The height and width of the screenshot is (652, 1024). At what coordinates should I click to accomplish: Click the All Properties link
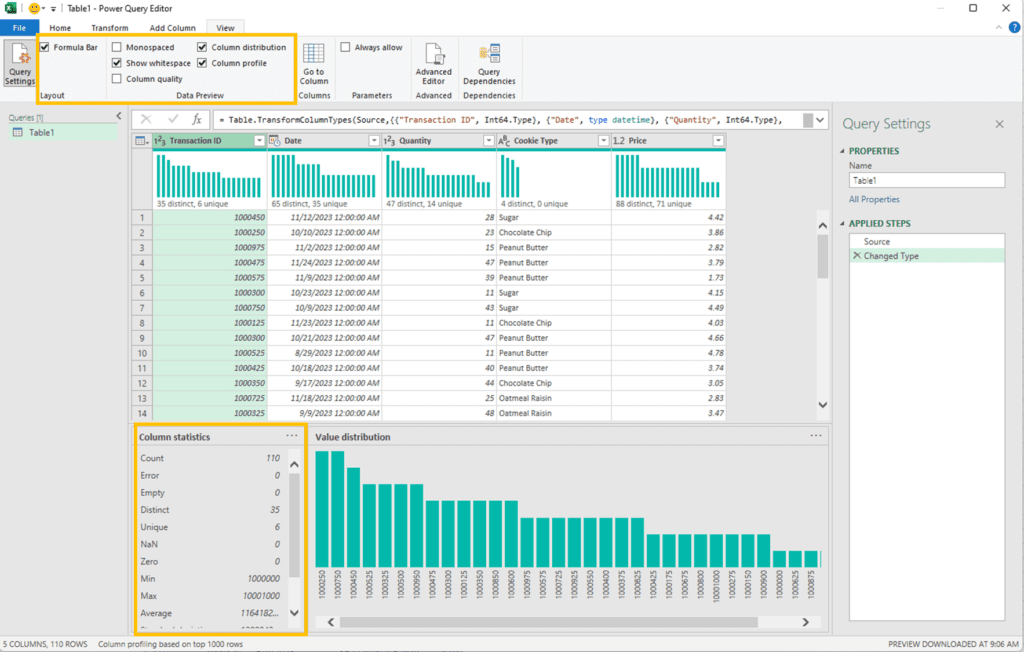click(874, 200)
